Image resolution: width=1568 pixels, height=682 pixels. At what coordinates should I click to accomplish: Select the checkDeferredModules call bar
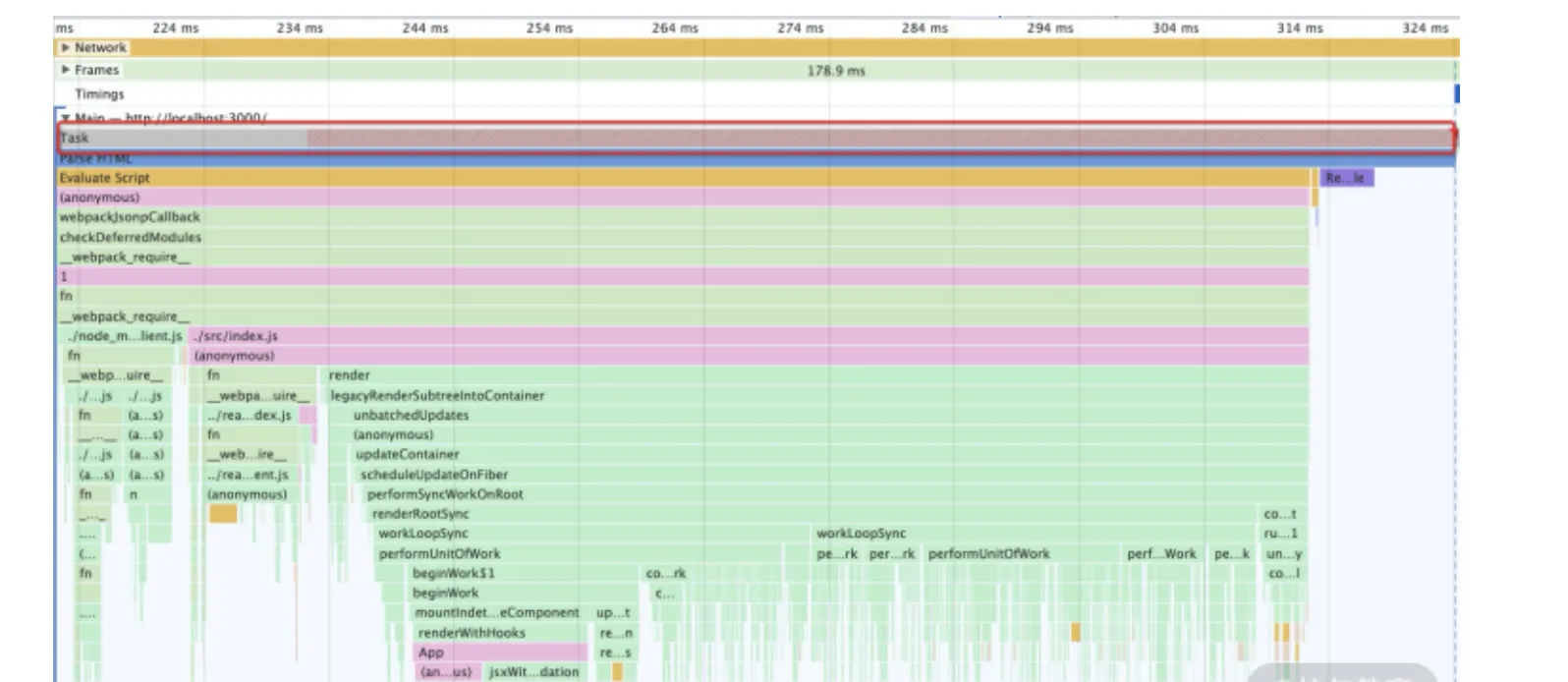130,238
